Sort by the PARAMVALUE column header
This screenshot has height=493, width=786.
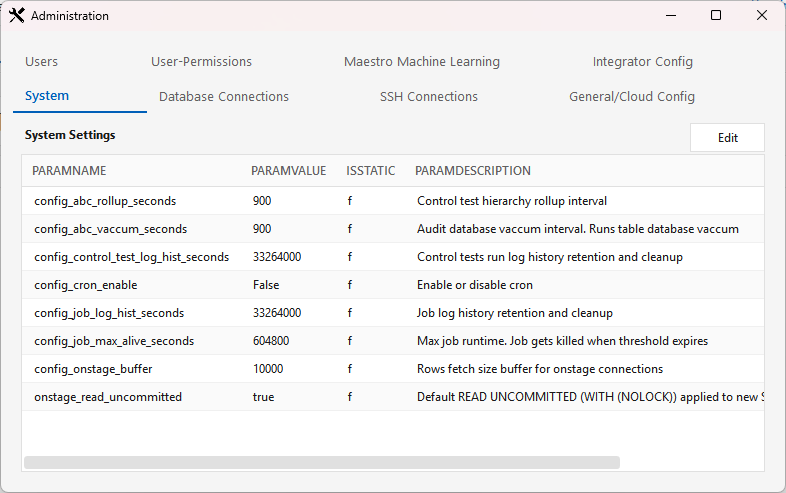[288, 171]
